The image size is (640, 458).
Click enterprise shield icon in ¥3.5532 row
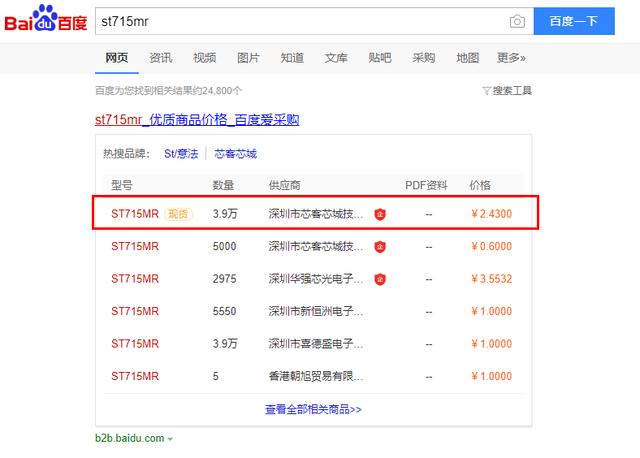(x=380, y=279)
